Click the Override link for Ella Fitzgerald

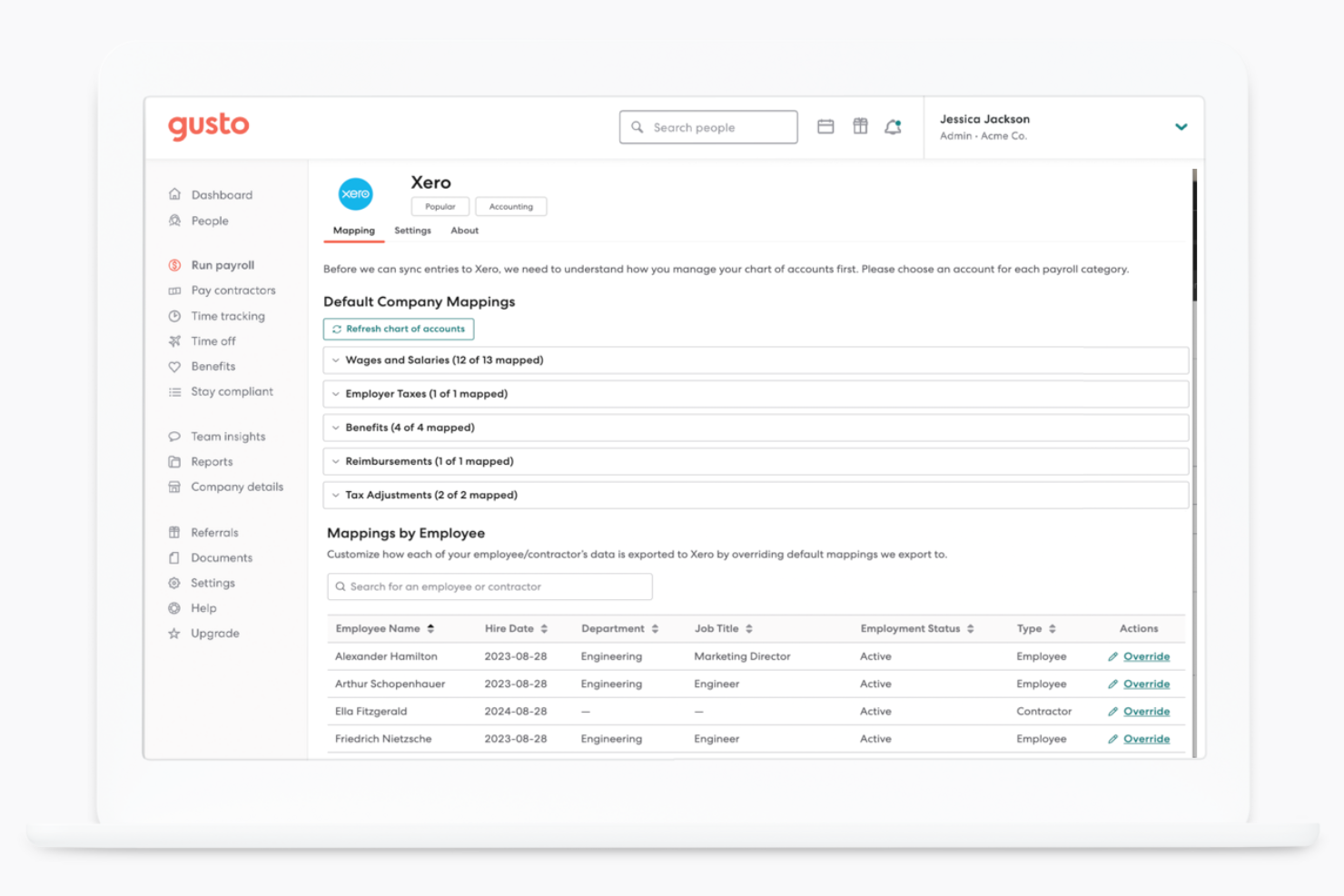coord(1146,711)
